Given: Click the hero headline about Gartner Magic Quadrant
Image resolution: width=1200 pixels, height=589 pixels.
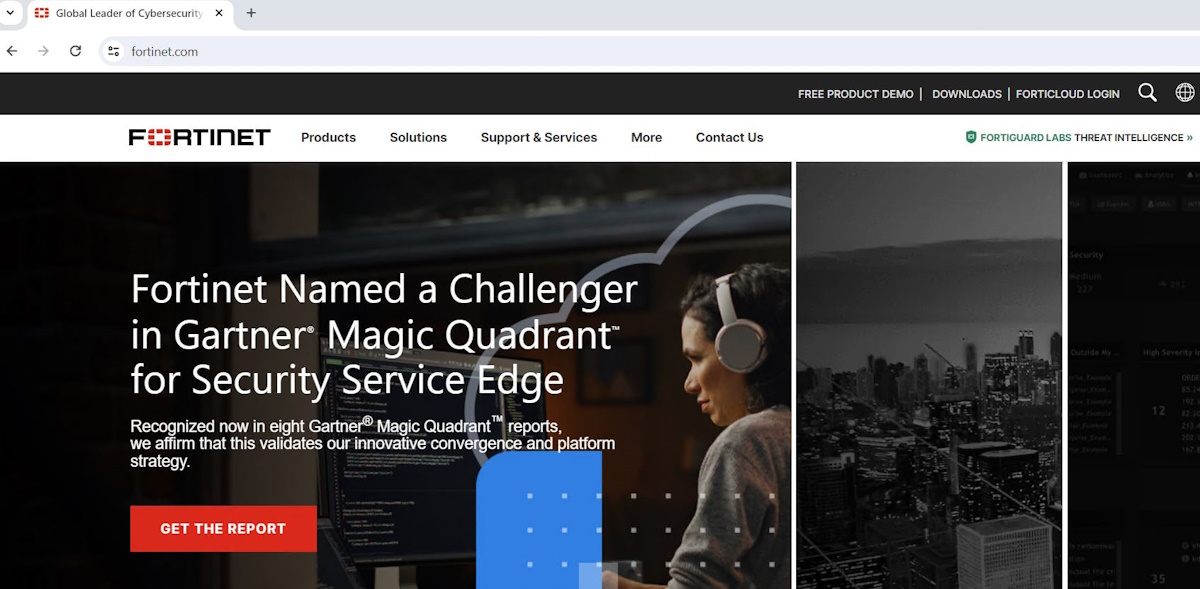Looking at the screenshot, I should pos(384,335).
